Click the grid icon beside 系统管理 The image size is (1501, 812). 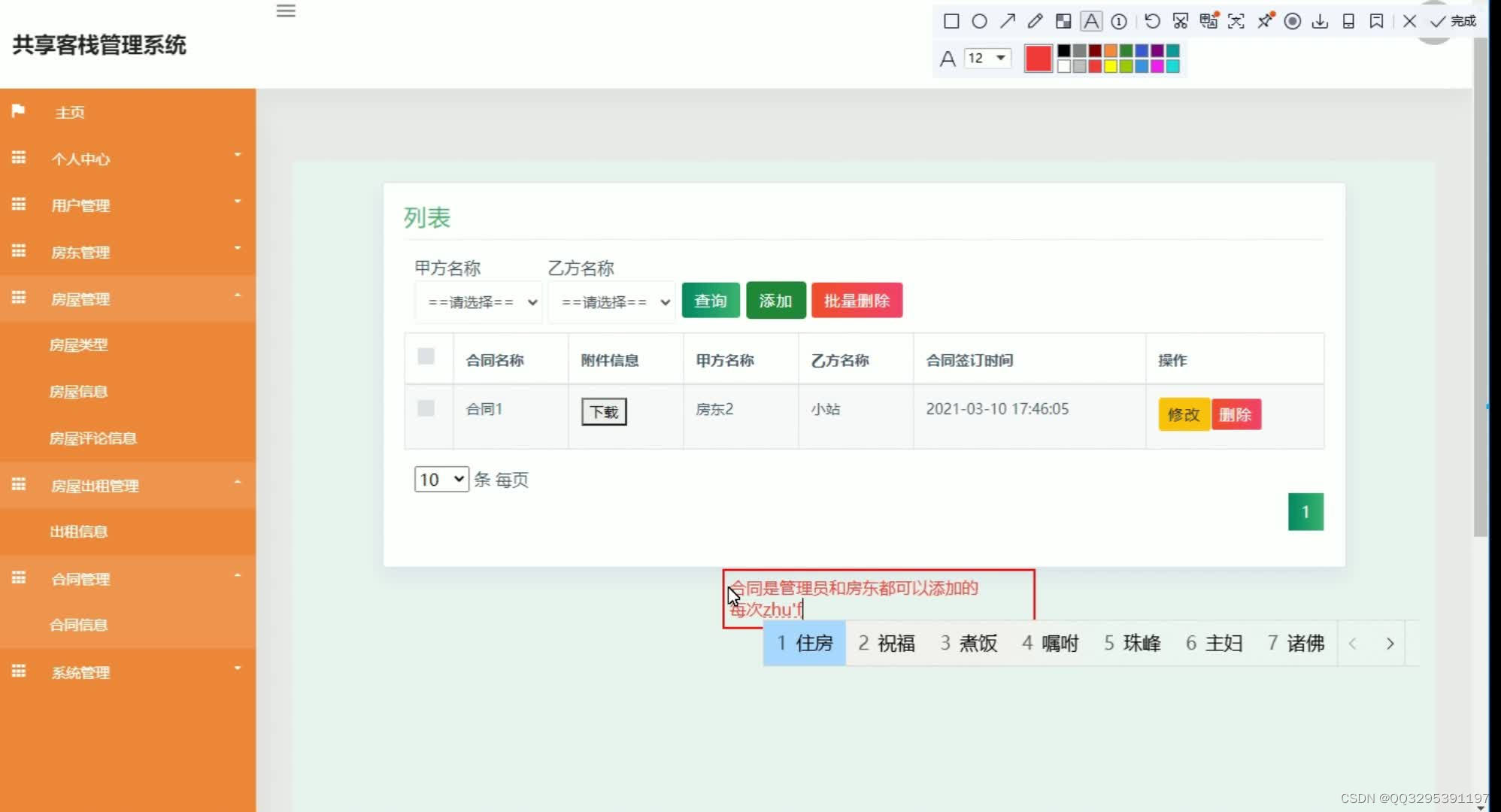coord(19,671)
